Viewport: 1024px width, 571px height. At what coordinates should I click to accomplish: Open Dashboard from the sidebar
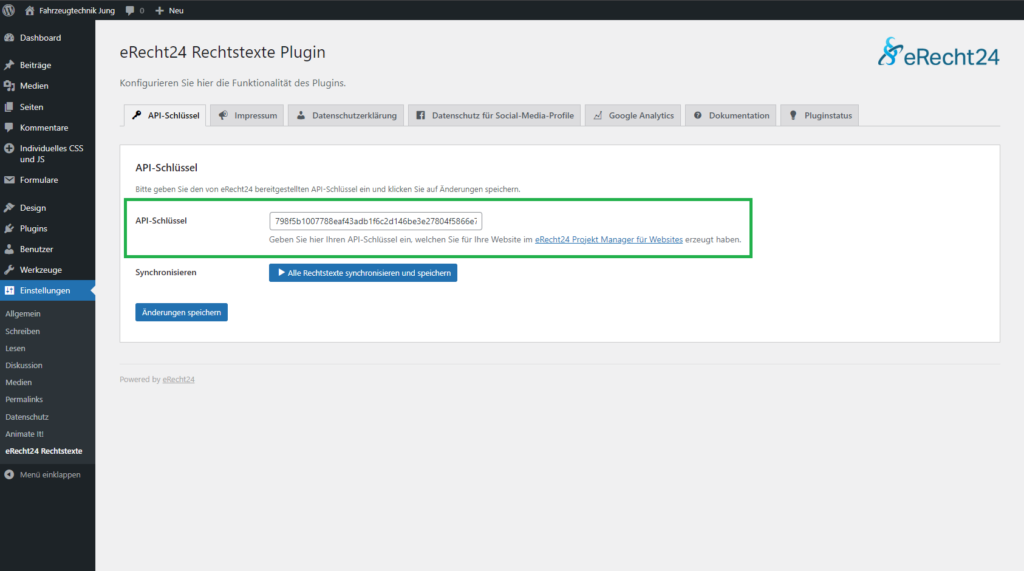[x=40, y=38]
